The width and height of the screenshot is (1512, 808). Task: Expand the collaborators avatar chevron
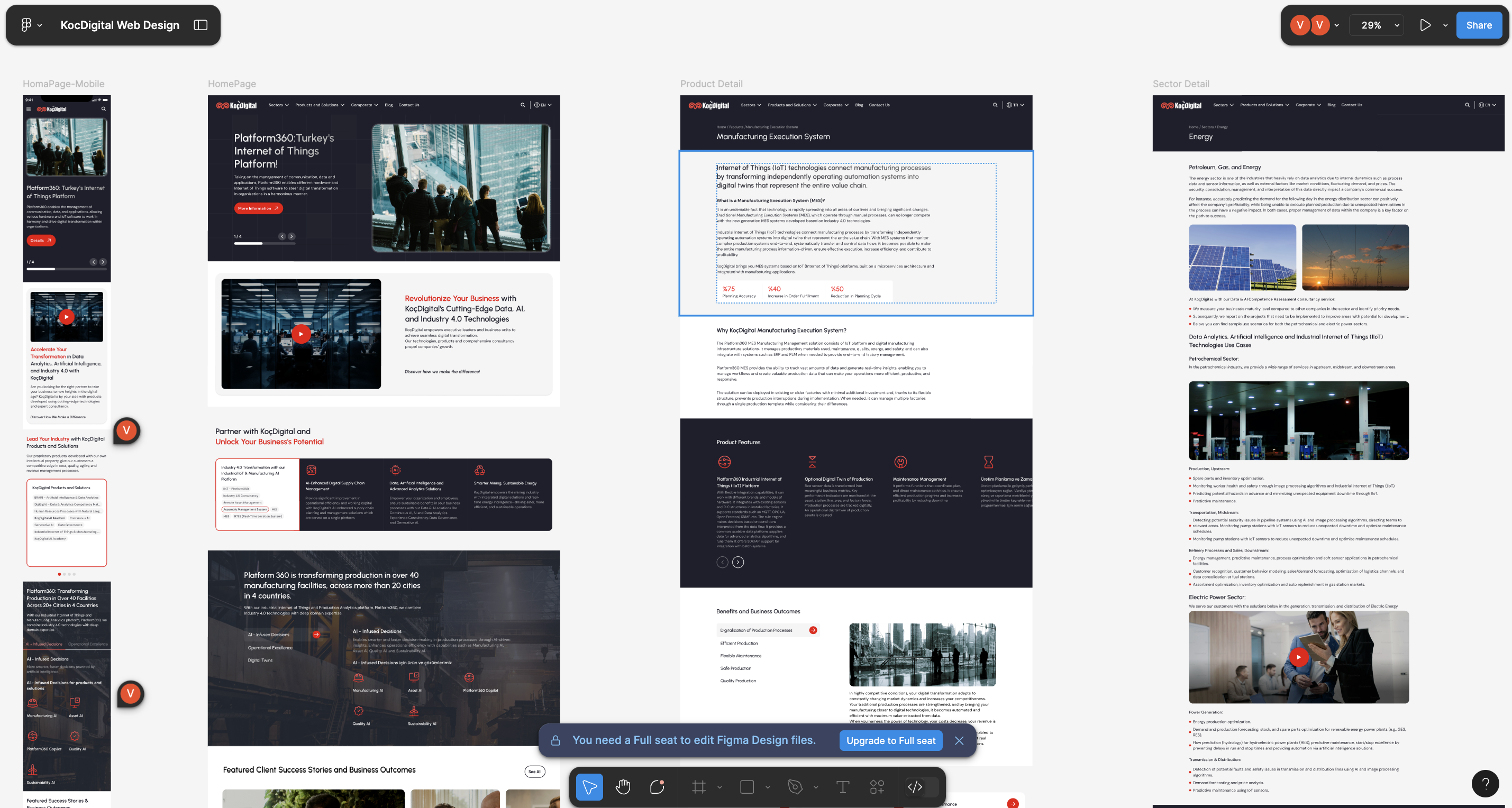tap(1336, 25)
